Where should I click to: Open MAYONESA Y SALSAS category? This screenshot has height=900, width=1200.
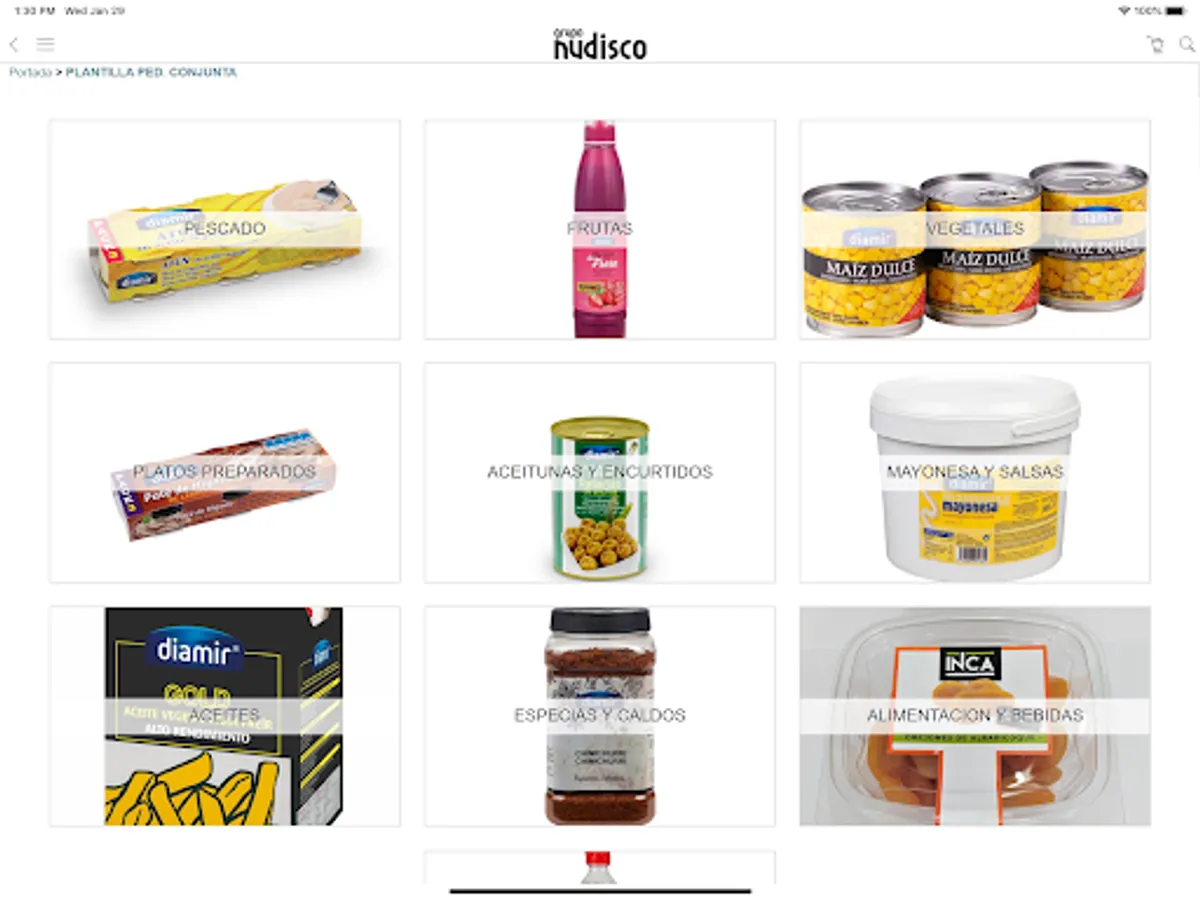975,473
